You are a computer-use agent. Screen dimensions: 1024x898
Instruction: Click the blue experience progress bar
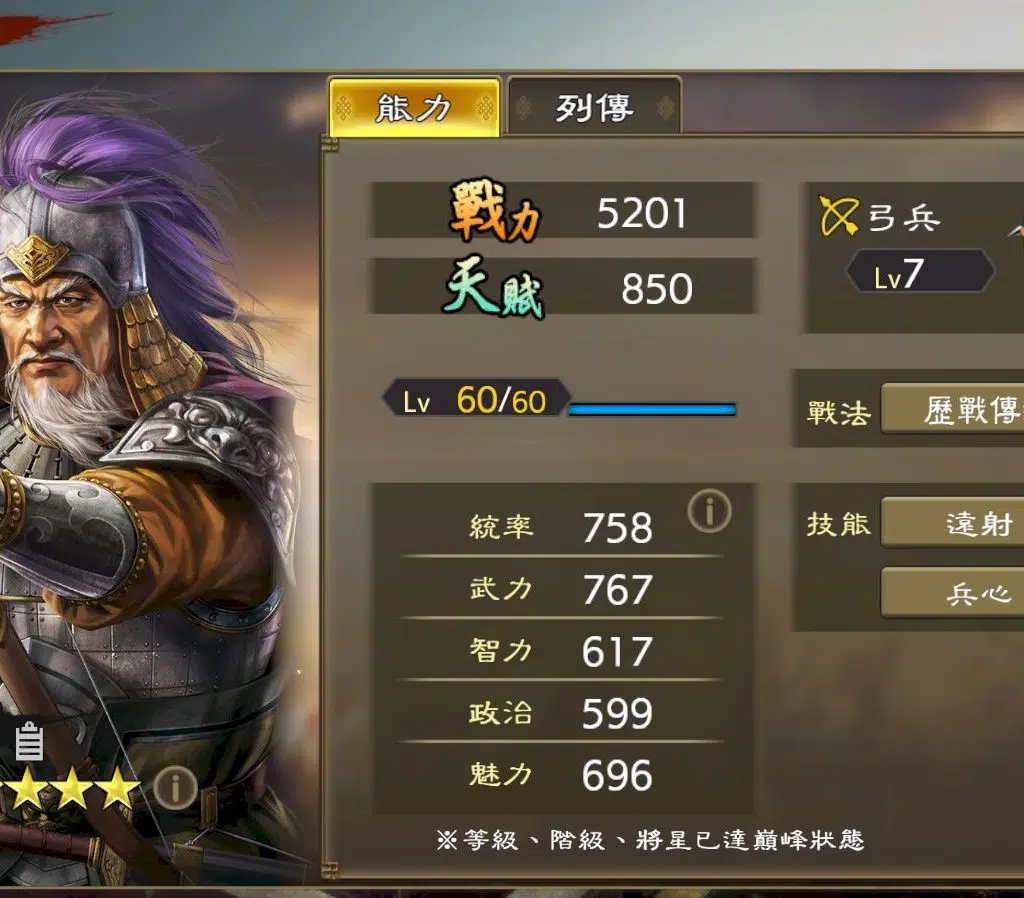tap(652, 409)
